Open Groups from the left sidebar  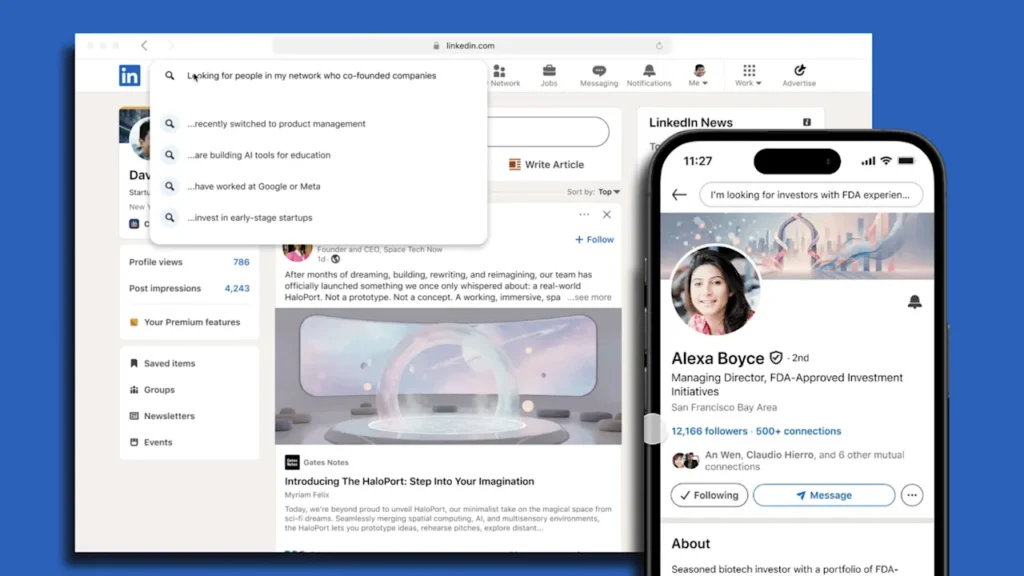[x=159, y=389]
